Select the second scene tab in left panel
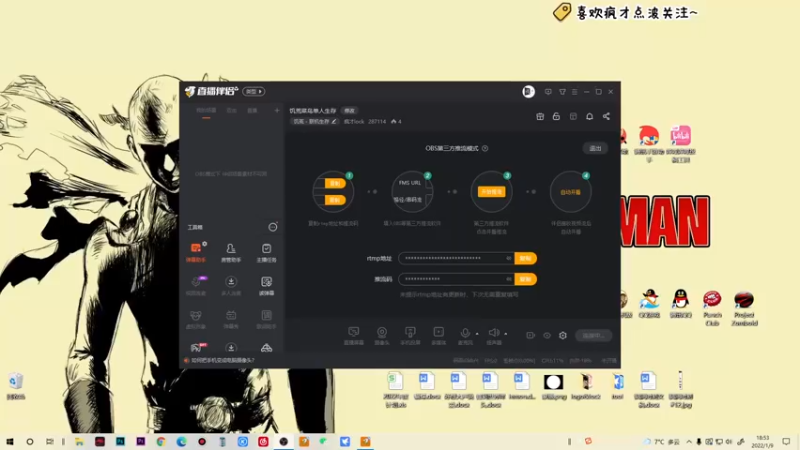Image resolution: width=800 pixels, height=450 pixels. click(x=232, y=111)
